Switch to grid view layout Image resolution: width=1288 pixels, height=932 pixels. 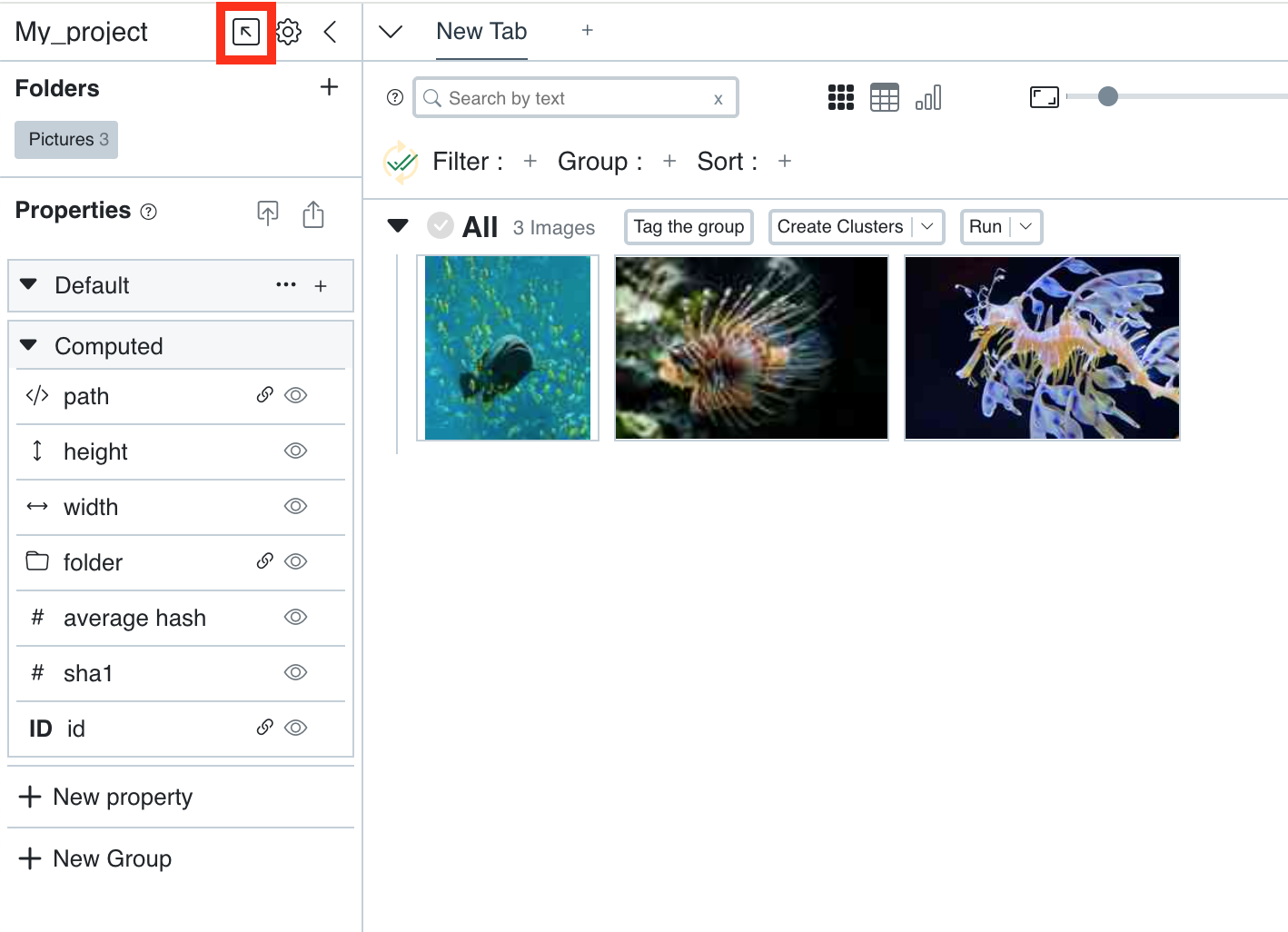tap(840, 97)
